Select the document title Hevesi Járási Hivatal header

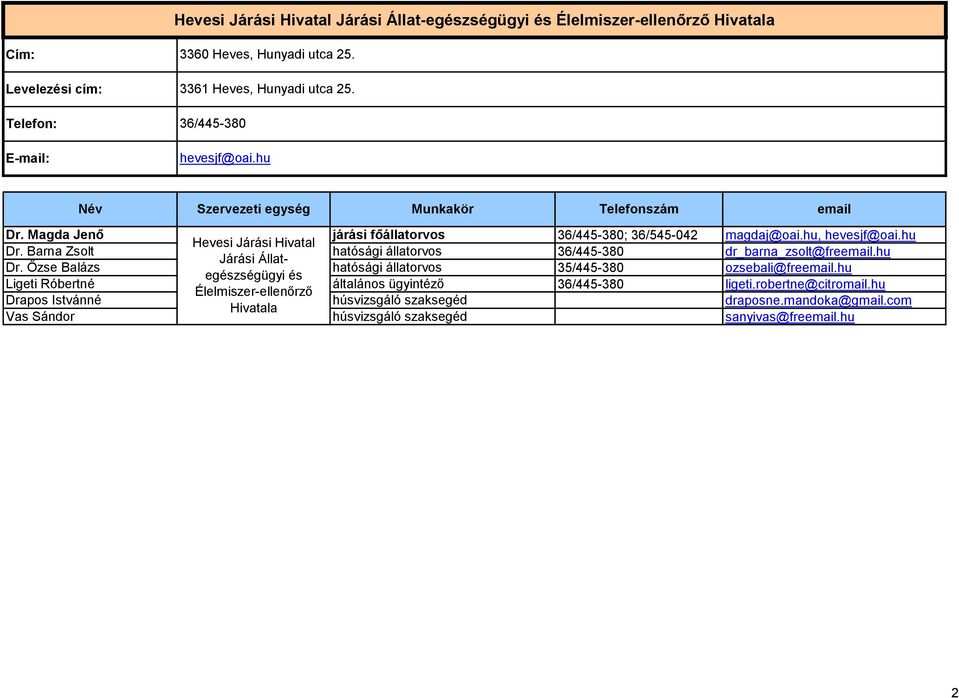(474, 20)
